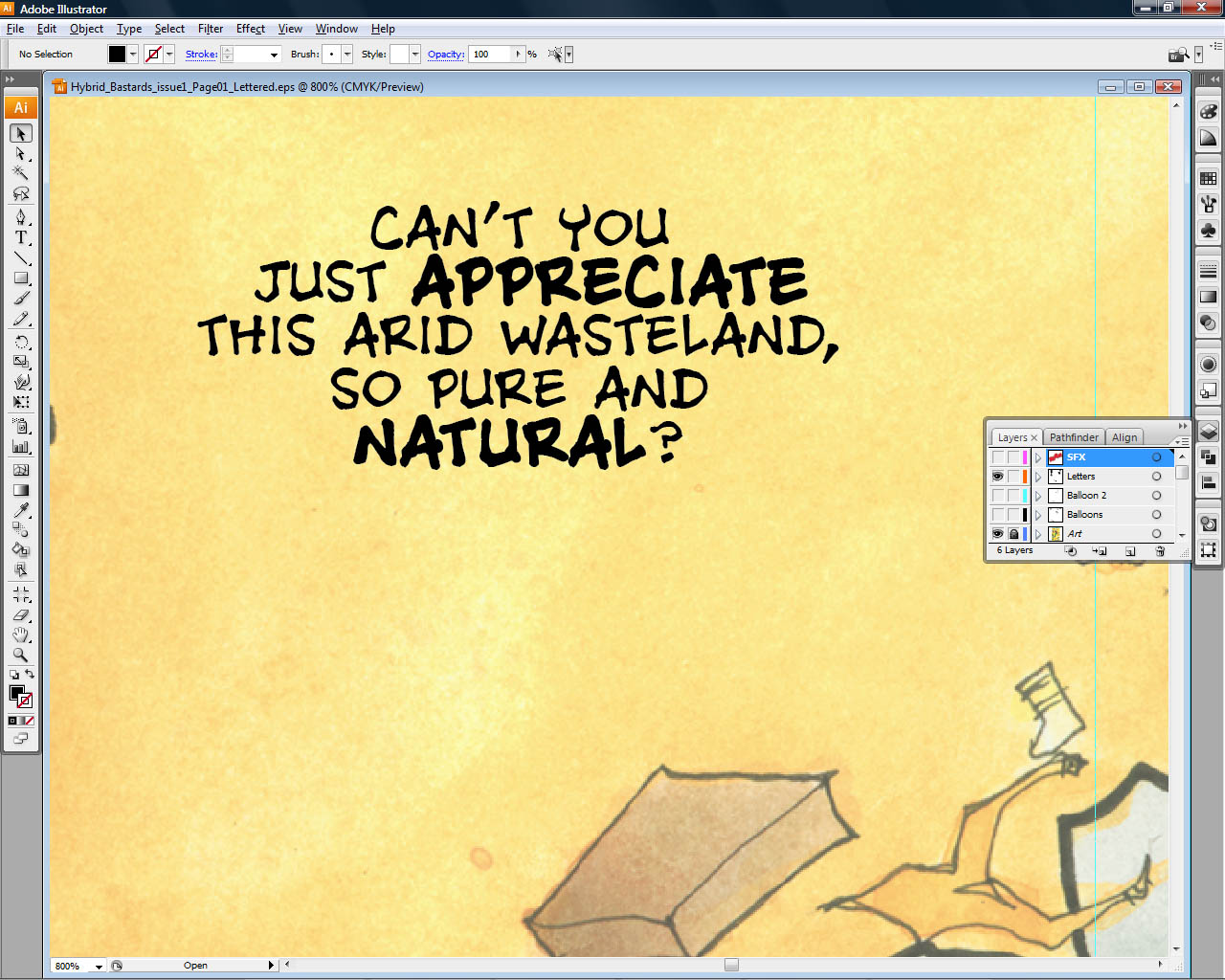Open the Brush dropdown in control bar

click(347, 55)
